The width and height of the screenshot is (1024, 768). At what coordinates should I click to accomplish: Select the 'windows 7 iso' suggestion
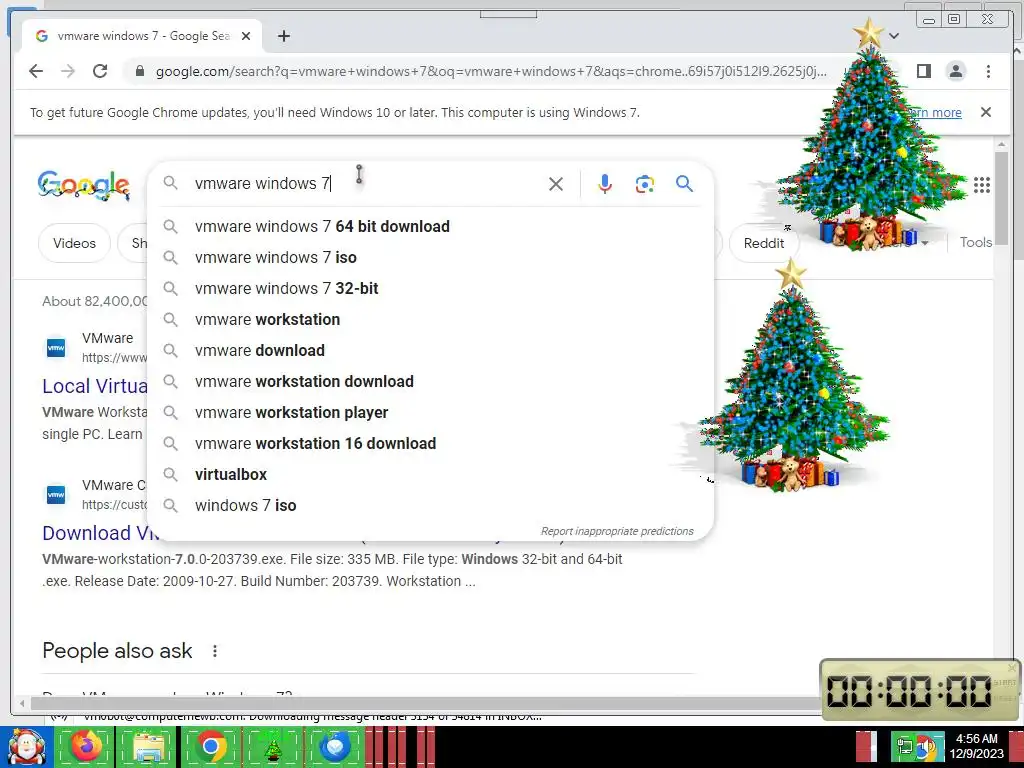click(430, 505)
